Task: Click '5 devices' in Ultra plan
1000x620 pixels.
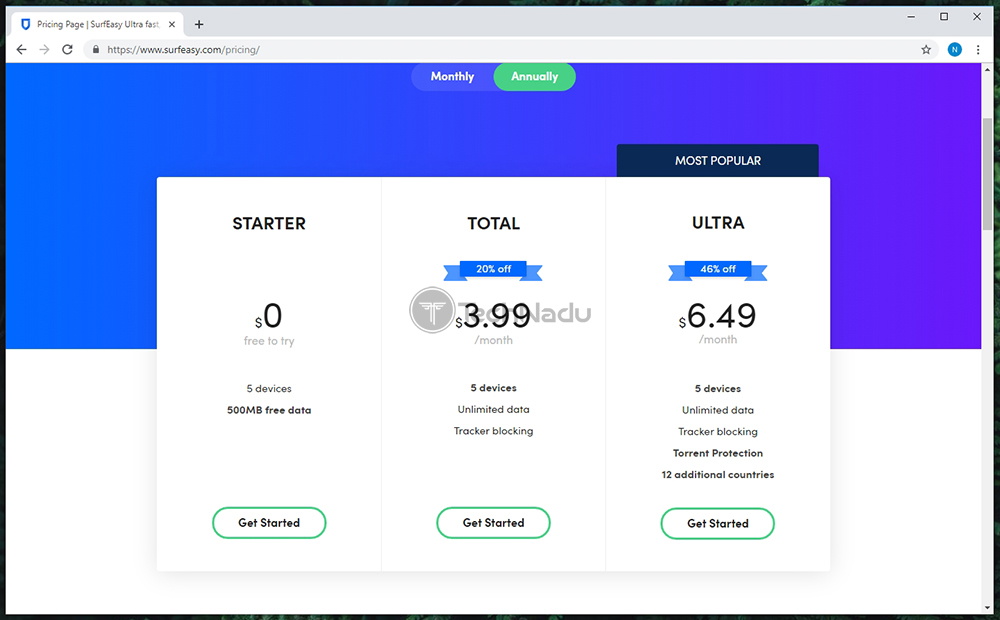Action: pos(718,388)
